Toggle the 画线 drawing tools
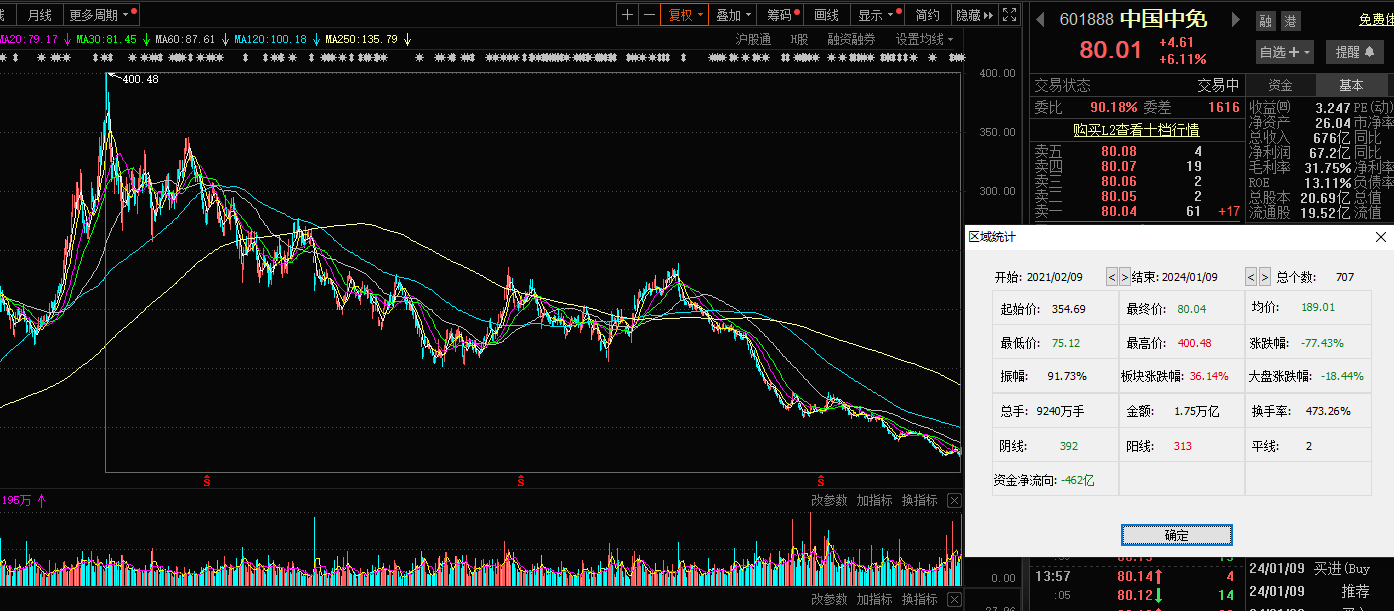Screen dimensions: 1394x611 (x=826, y=15)
